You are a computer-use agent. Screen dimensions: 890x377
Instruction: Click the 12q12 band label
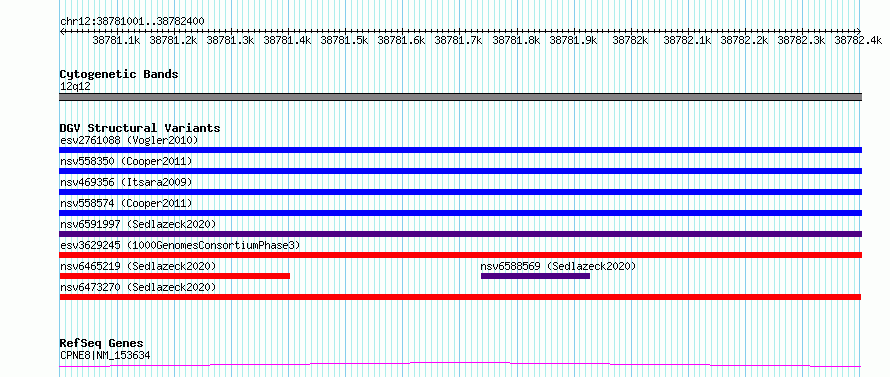[x=75, y=87]
